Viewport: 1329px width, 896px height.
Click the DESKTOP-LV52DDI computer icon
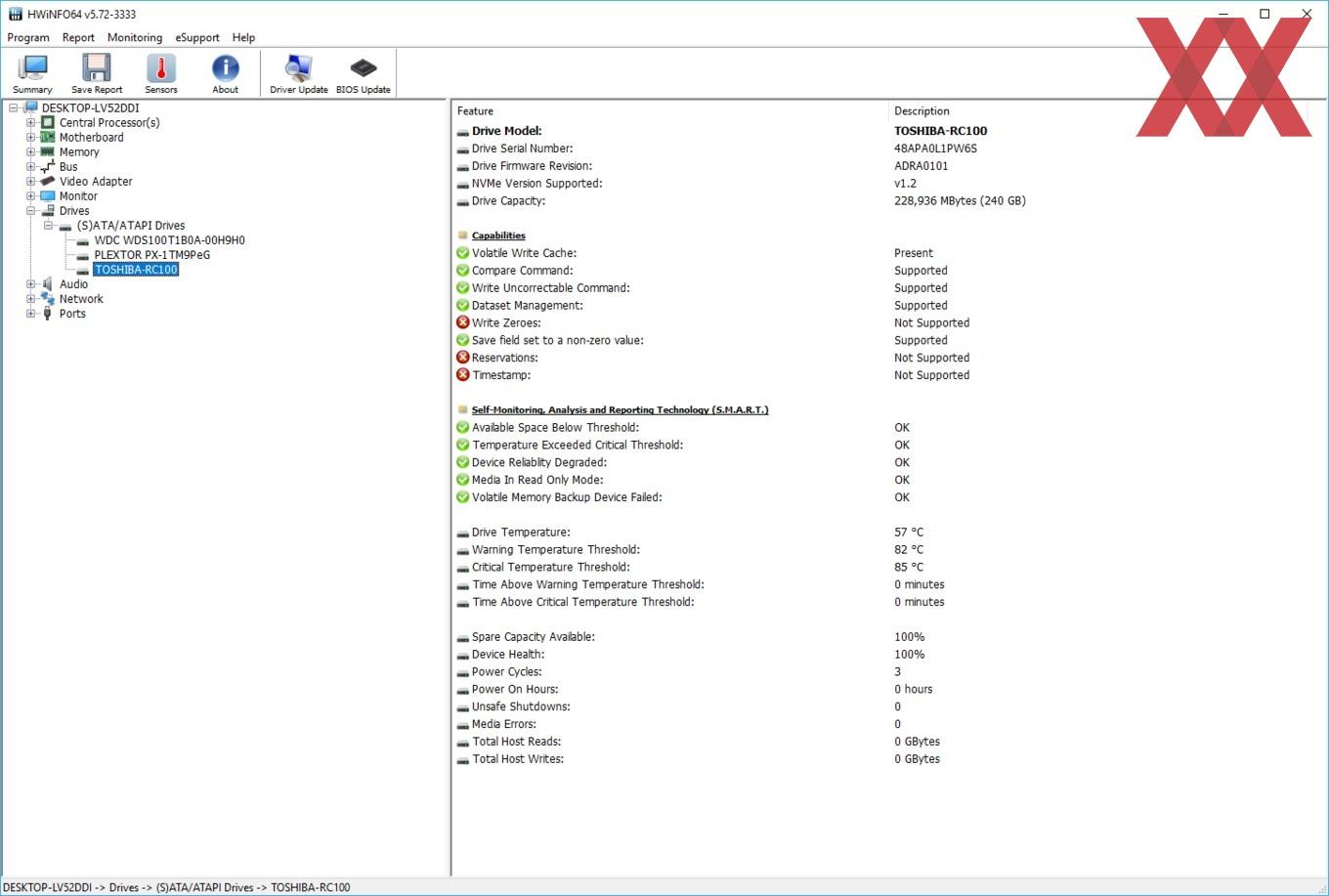click(x=30, y=107)
